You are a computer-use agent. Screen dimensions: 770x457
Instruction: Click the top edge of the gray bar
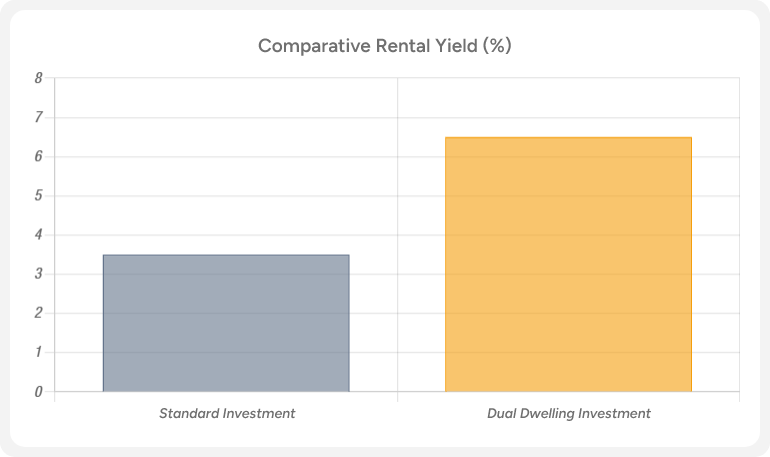click(x=226, y=255)
